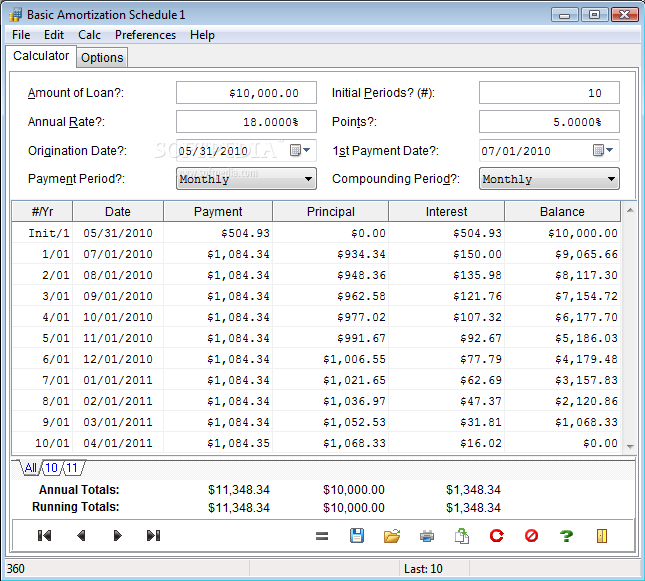Print the schedule with printer icon

(x=427, y=536)
